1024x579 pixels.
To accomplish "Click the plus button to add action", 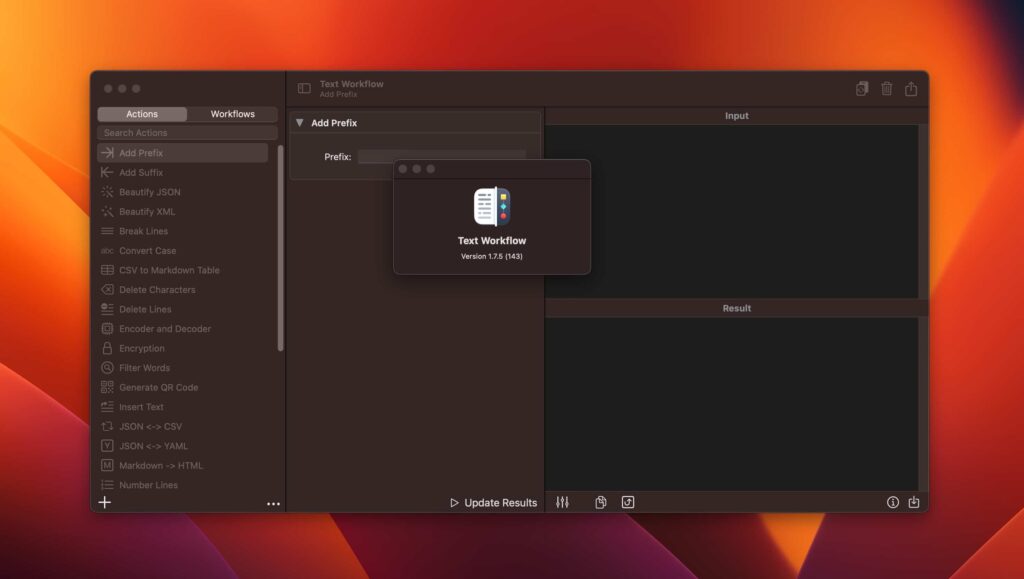I will pyautogui.click(x=104, y=502).
